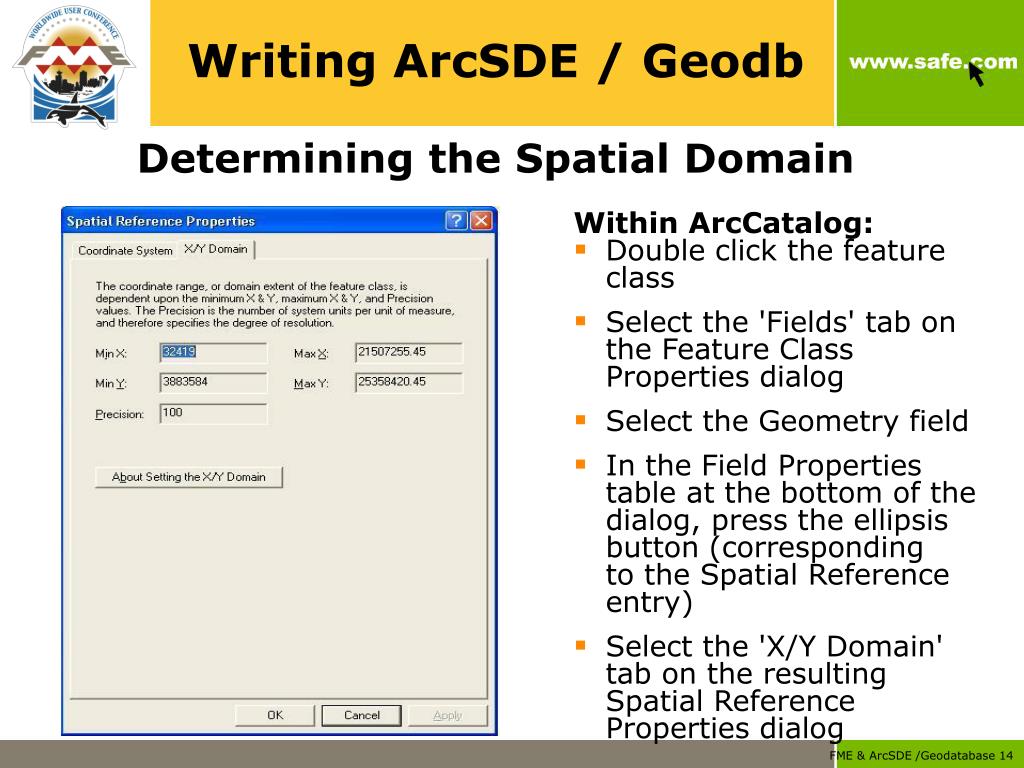This screenshot has width=1024, height=768.
Task: Click the Precision input field
Action: [213, 413]
